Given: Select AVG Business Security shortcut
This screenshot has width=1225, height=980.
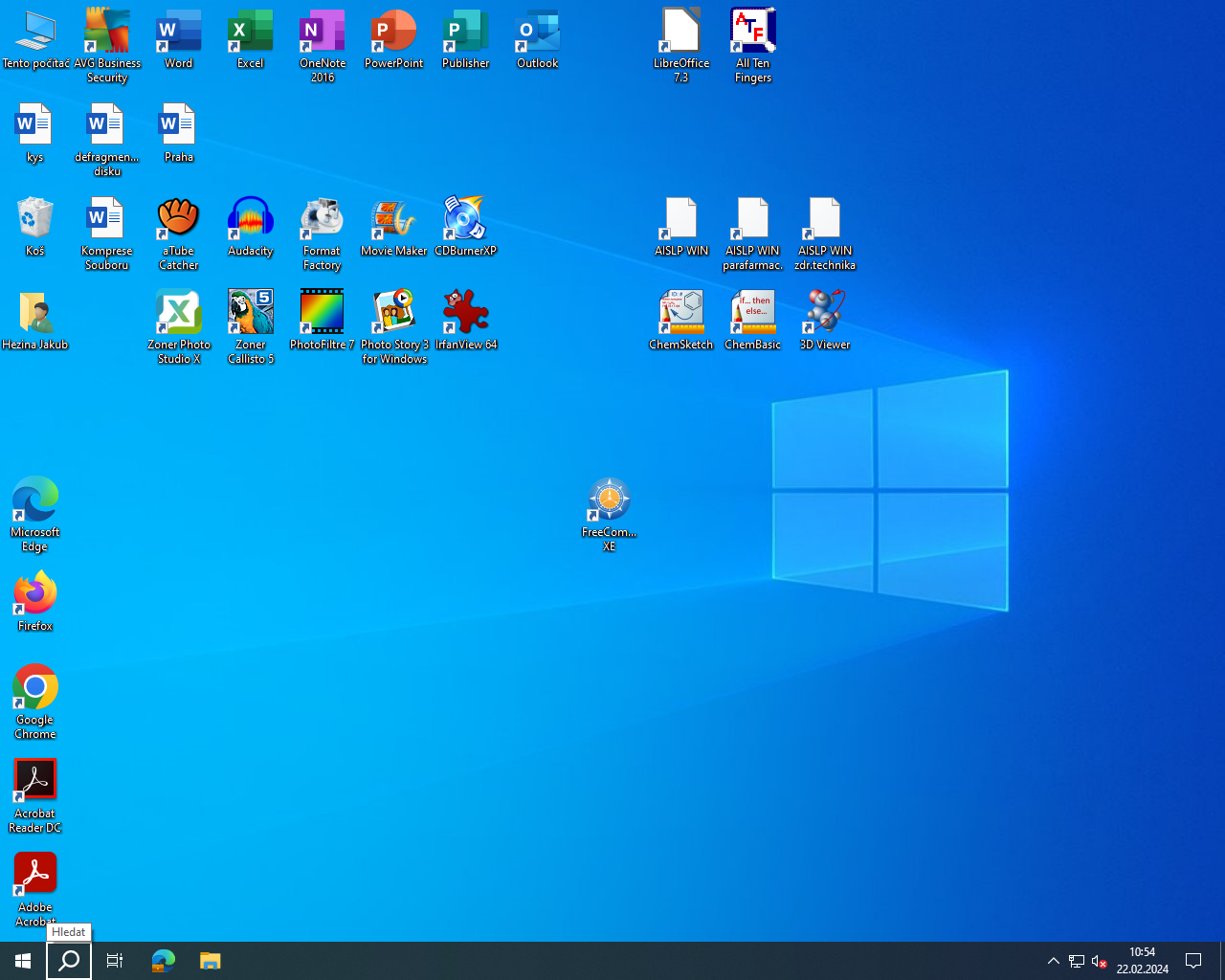Looking at the screenshot, I should pos(107,46).
